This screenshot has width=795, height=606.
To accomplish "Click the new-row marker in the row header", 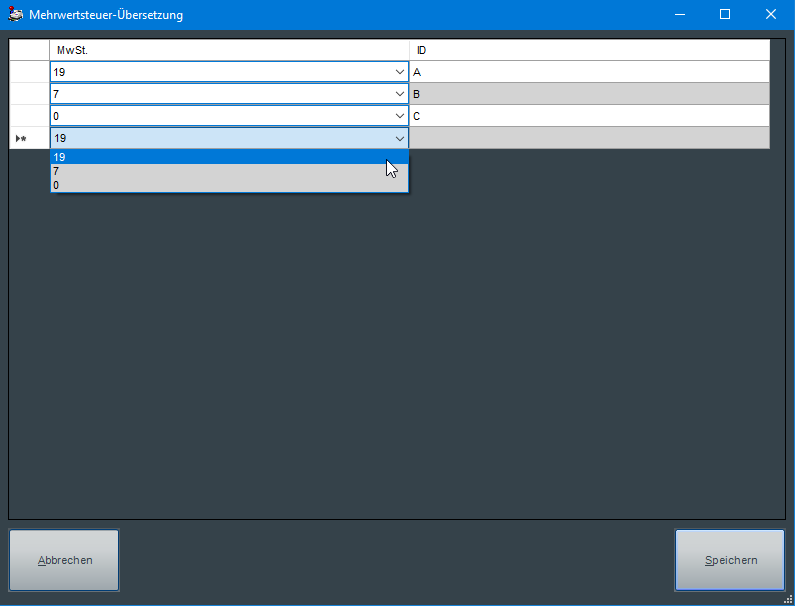I will click(x=21, y=138).
